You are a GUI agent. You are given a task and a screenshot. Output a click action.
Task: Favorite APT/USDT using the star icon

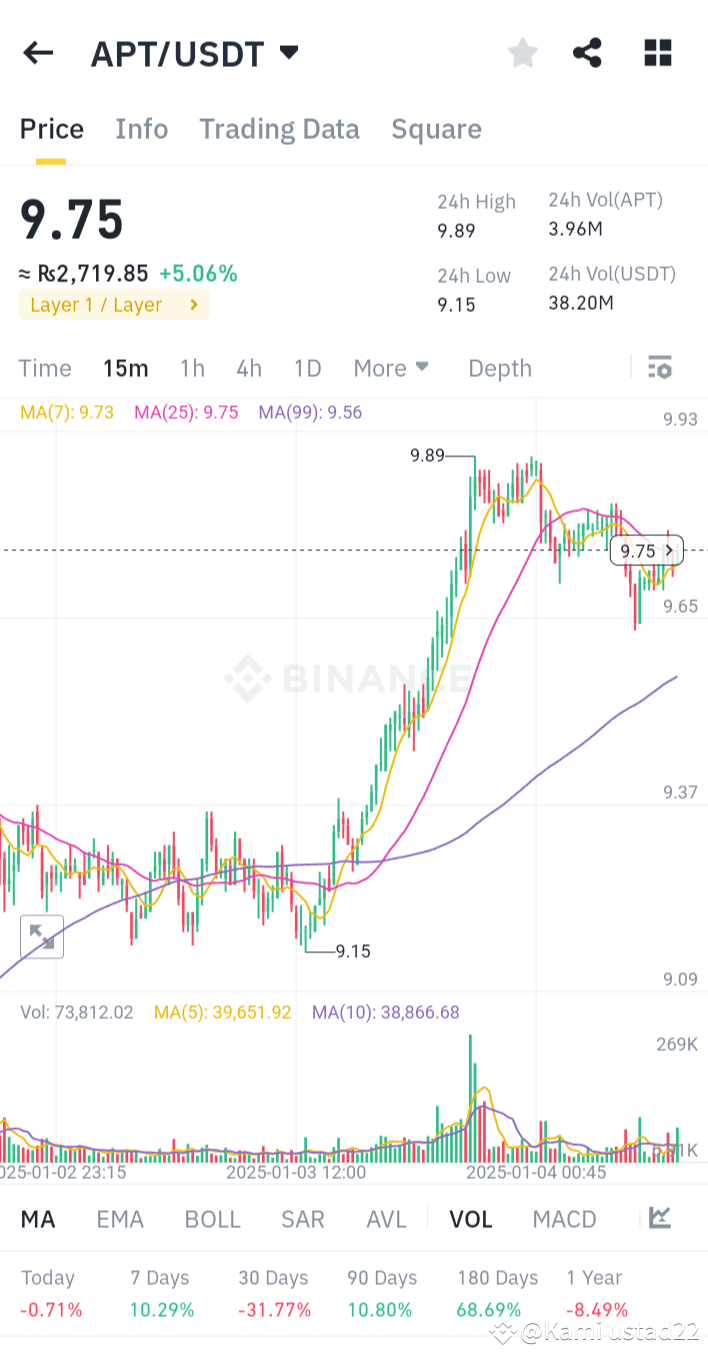pos(522,53)
